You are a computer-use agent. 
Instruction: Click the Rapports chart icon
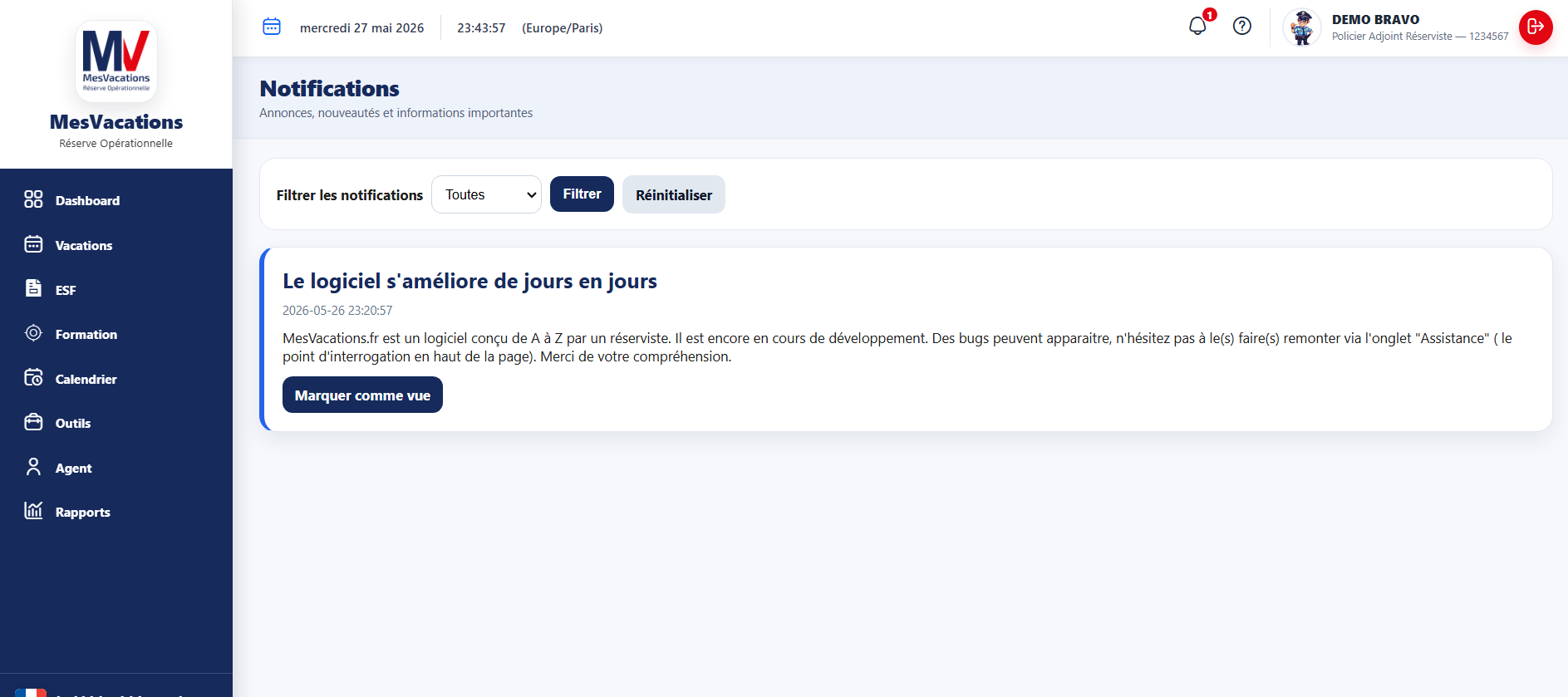coord(33,511)
